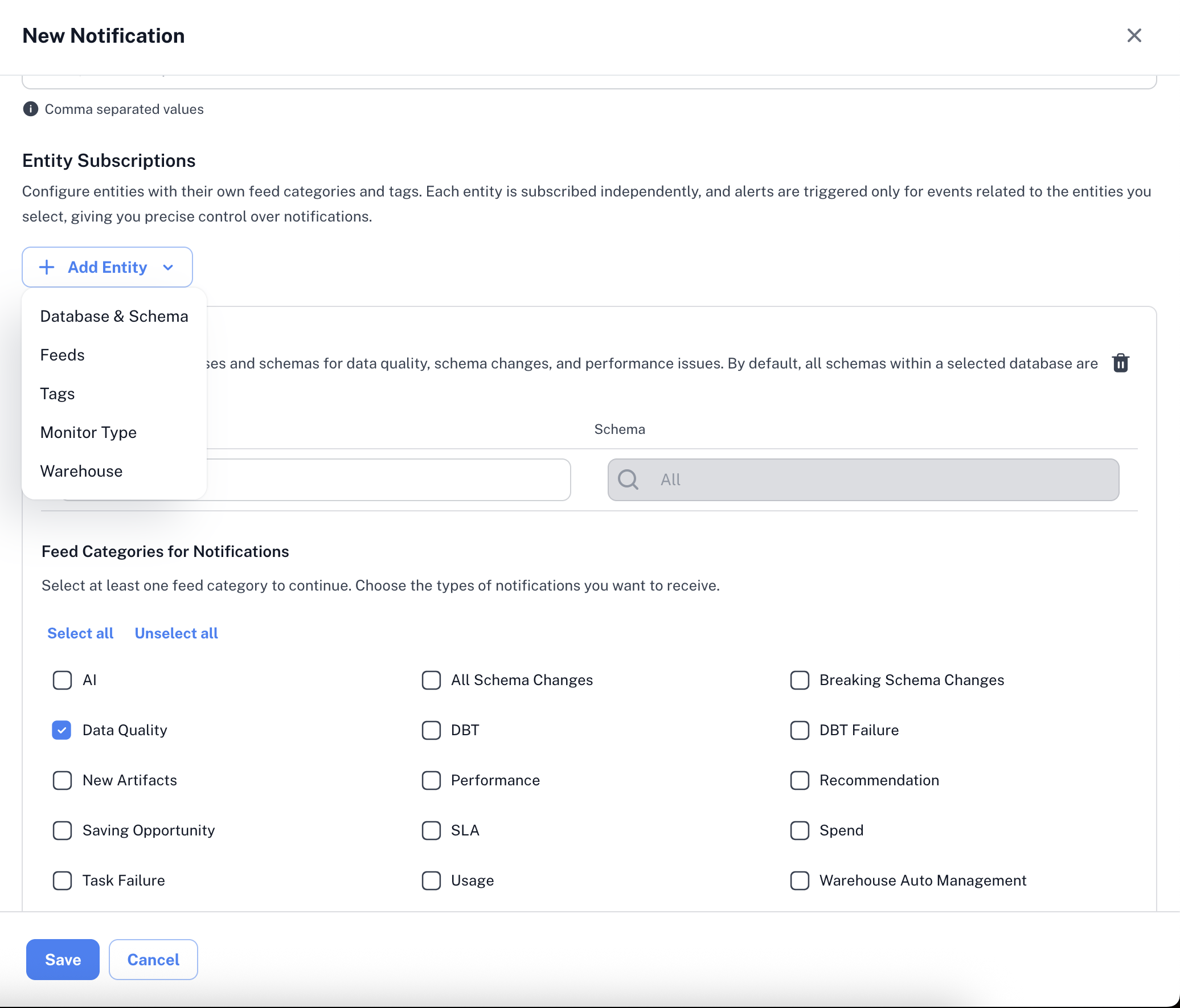The image size is (1180, 1008).
Task: Open the Schema All search dropdown
Action: (x=863, y=480)
